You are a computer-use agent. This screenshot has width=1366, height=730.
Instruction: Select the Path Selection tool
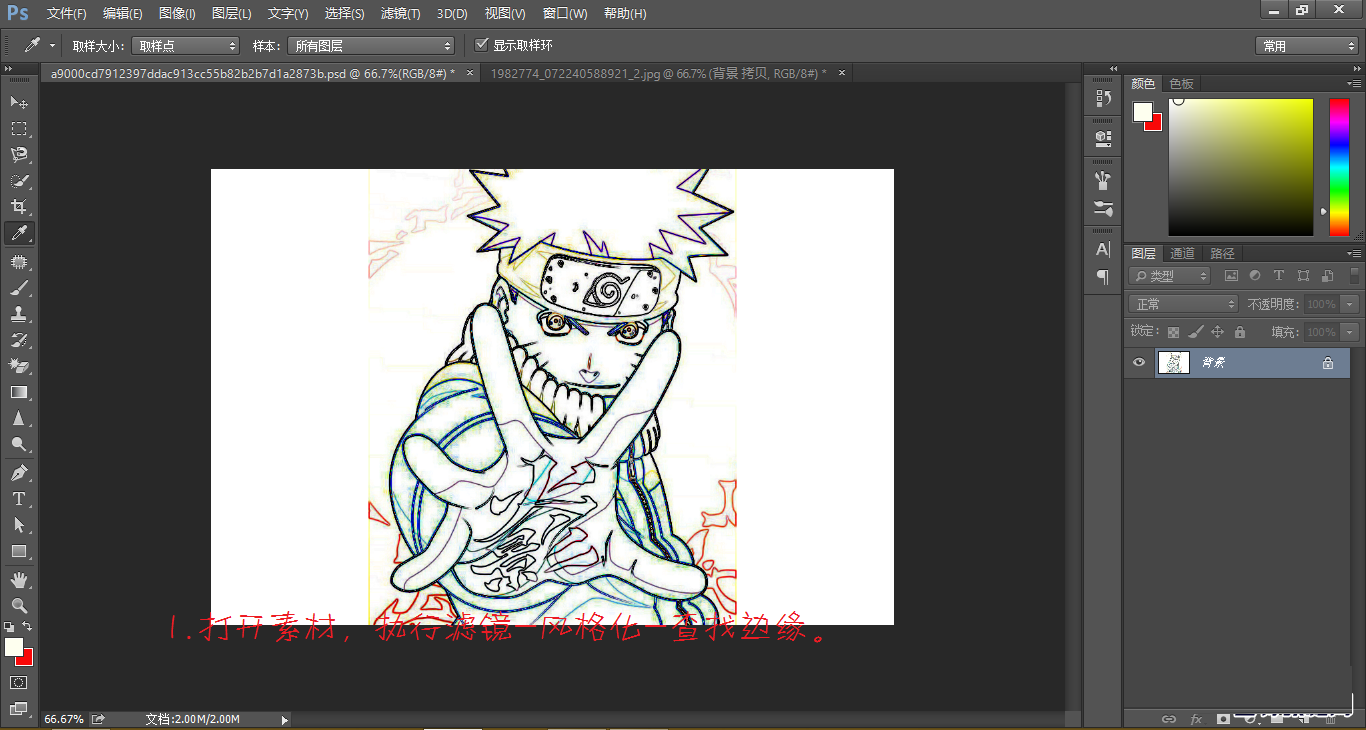point(19,525)
